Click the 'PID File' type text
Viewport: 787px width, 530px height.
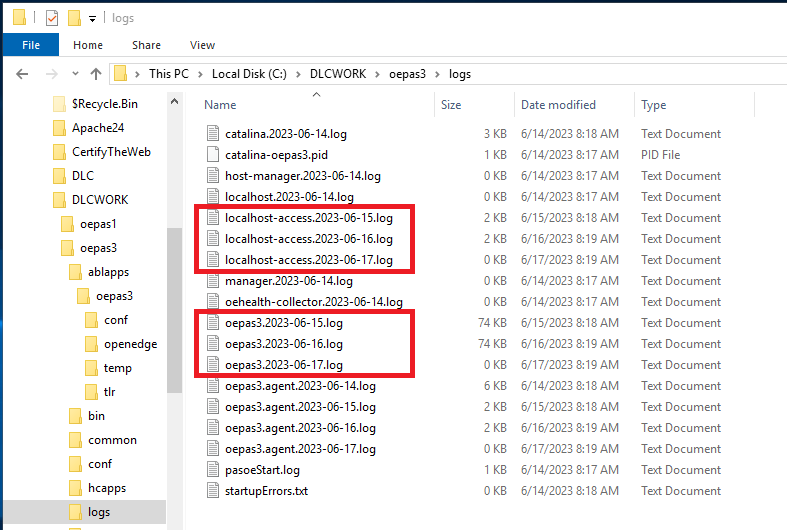tap(661, 155)
